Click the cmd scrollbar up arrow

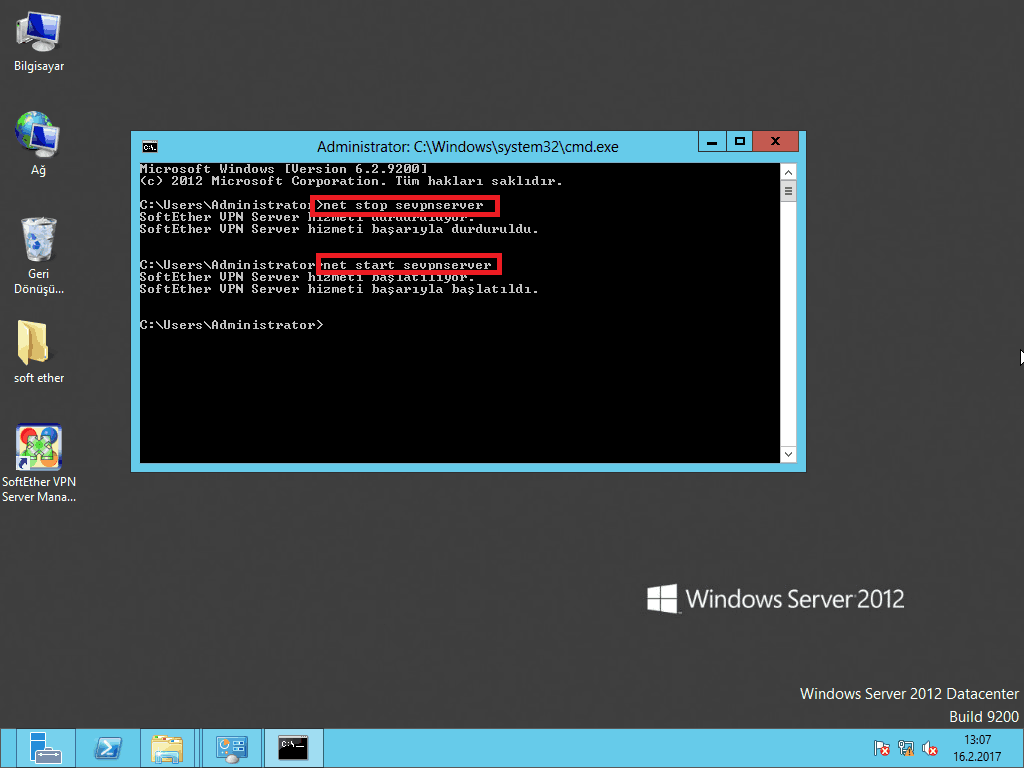click(788, 171)
